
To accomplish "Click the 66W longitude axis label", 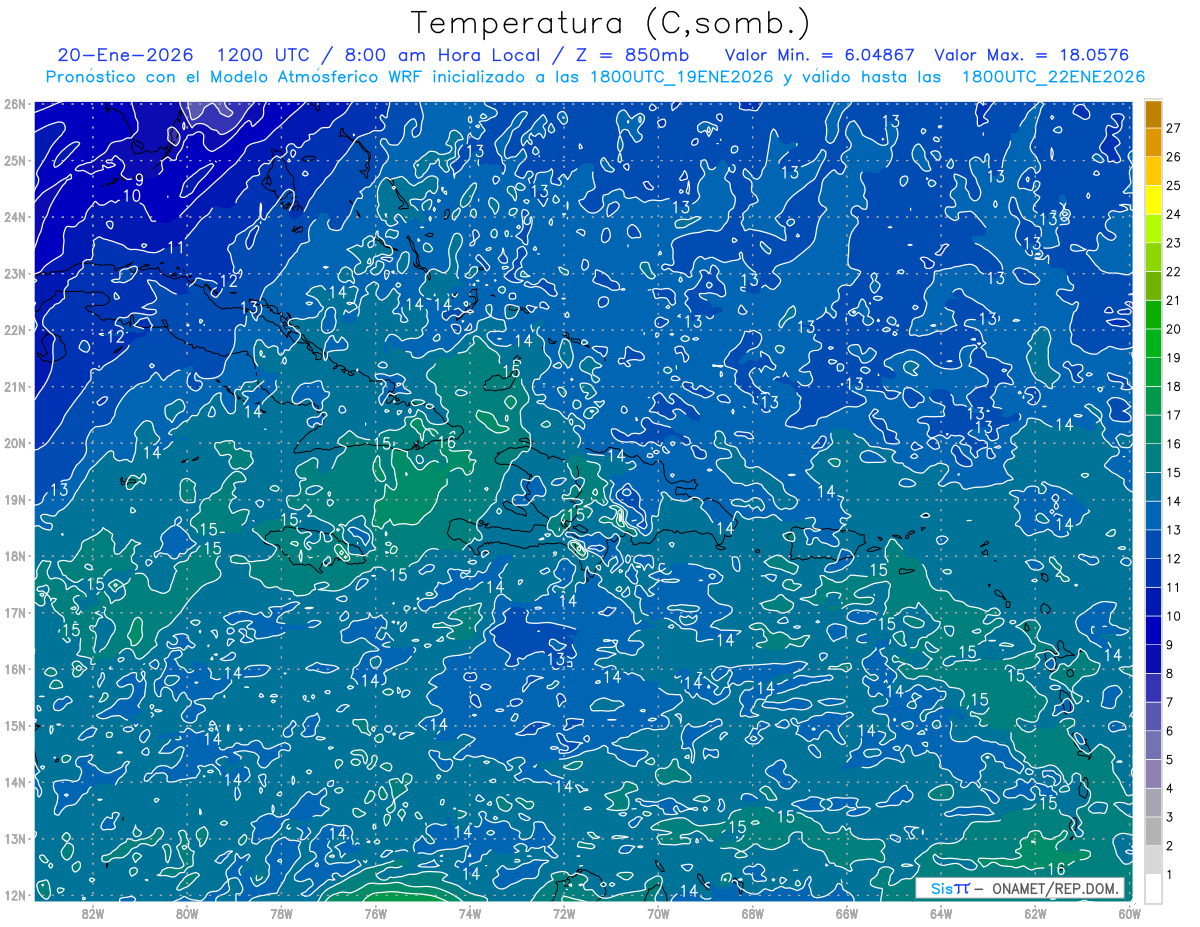I will coord(847,913).
